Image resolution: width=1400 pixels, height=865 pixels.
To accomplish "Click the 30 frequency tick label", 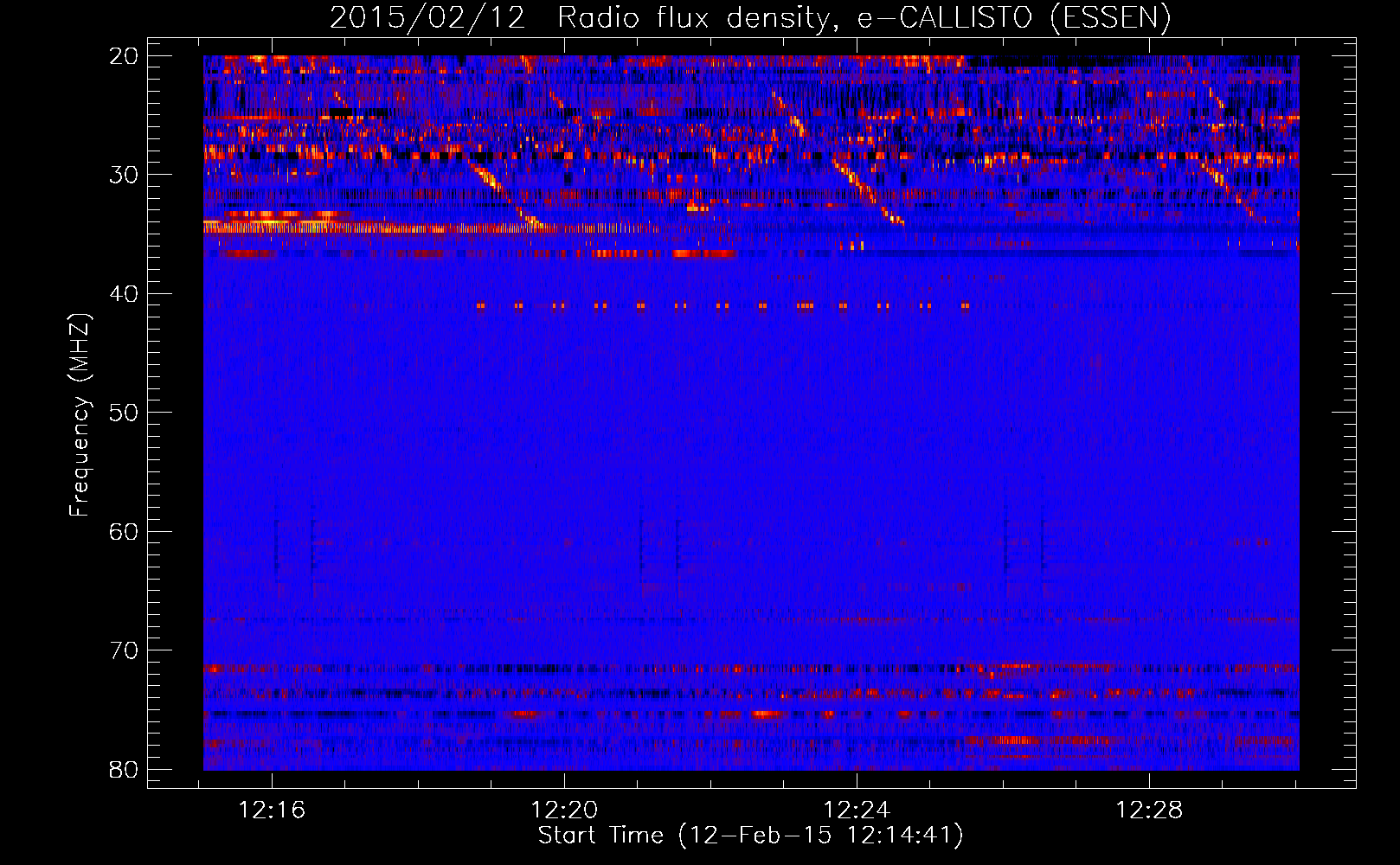I will (124, 175).
